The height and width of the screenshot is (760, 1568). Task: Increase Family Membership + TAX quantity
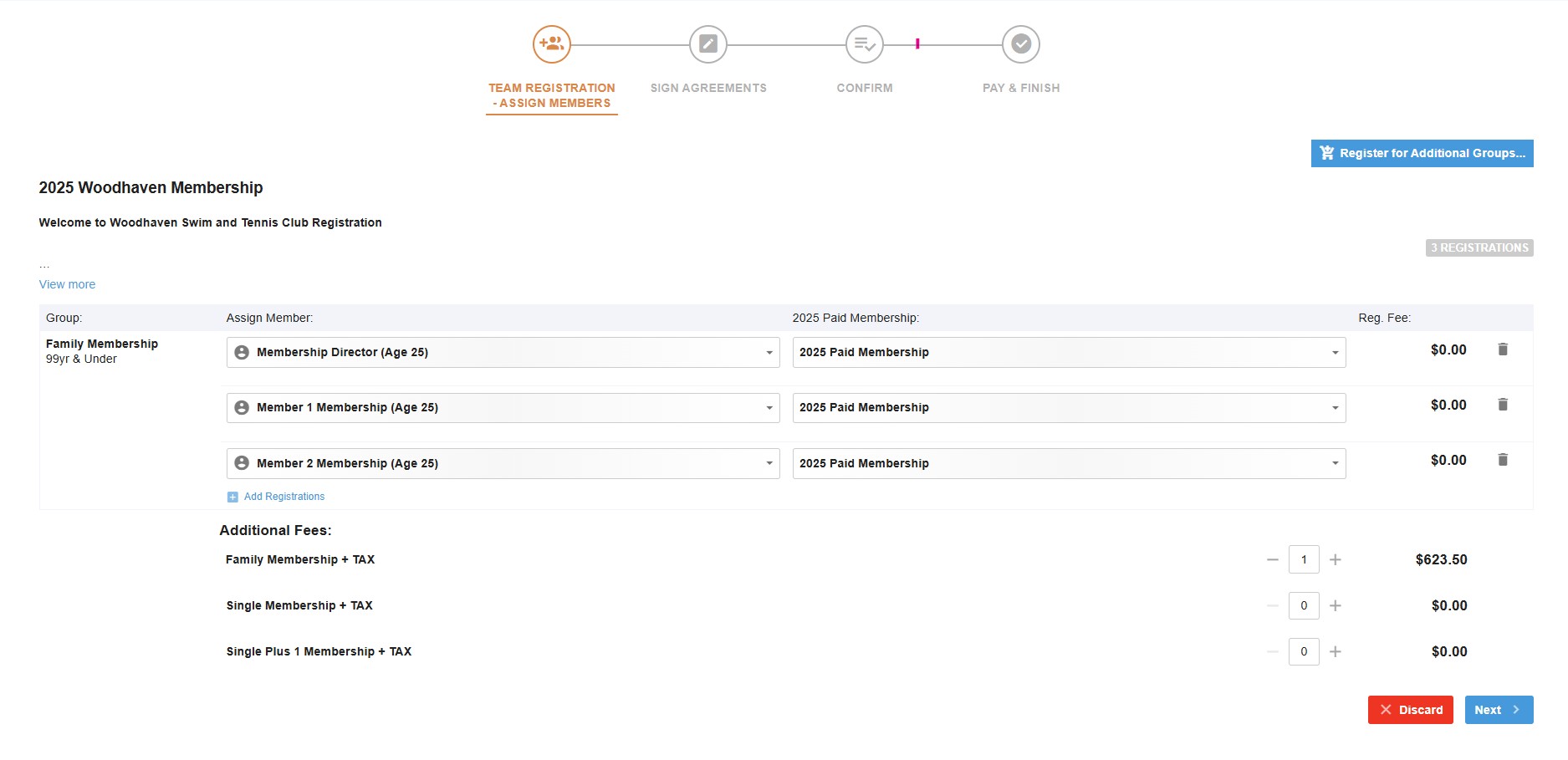point(1335,560)
